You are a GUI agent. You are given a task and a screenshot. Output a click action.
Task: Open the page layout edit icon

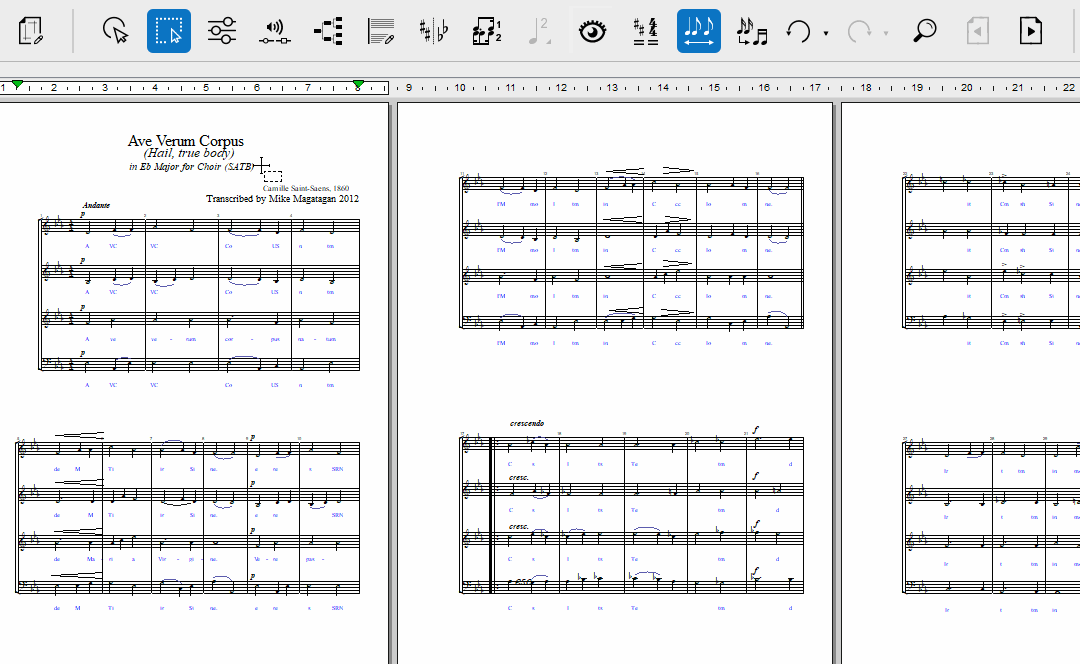(x=31, y=31)
